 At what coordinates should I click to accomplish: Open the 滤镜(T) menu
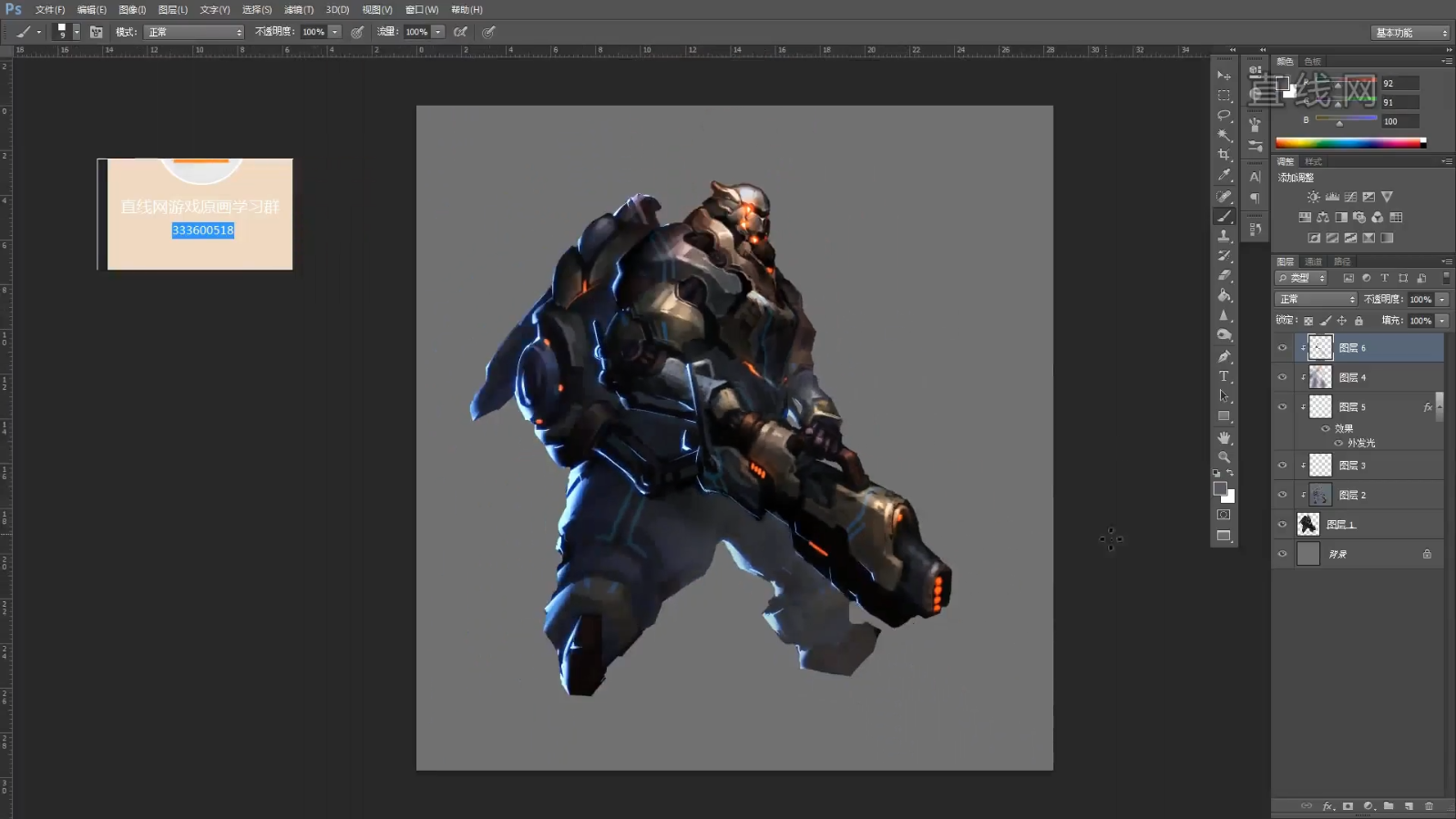click(299, 9)
